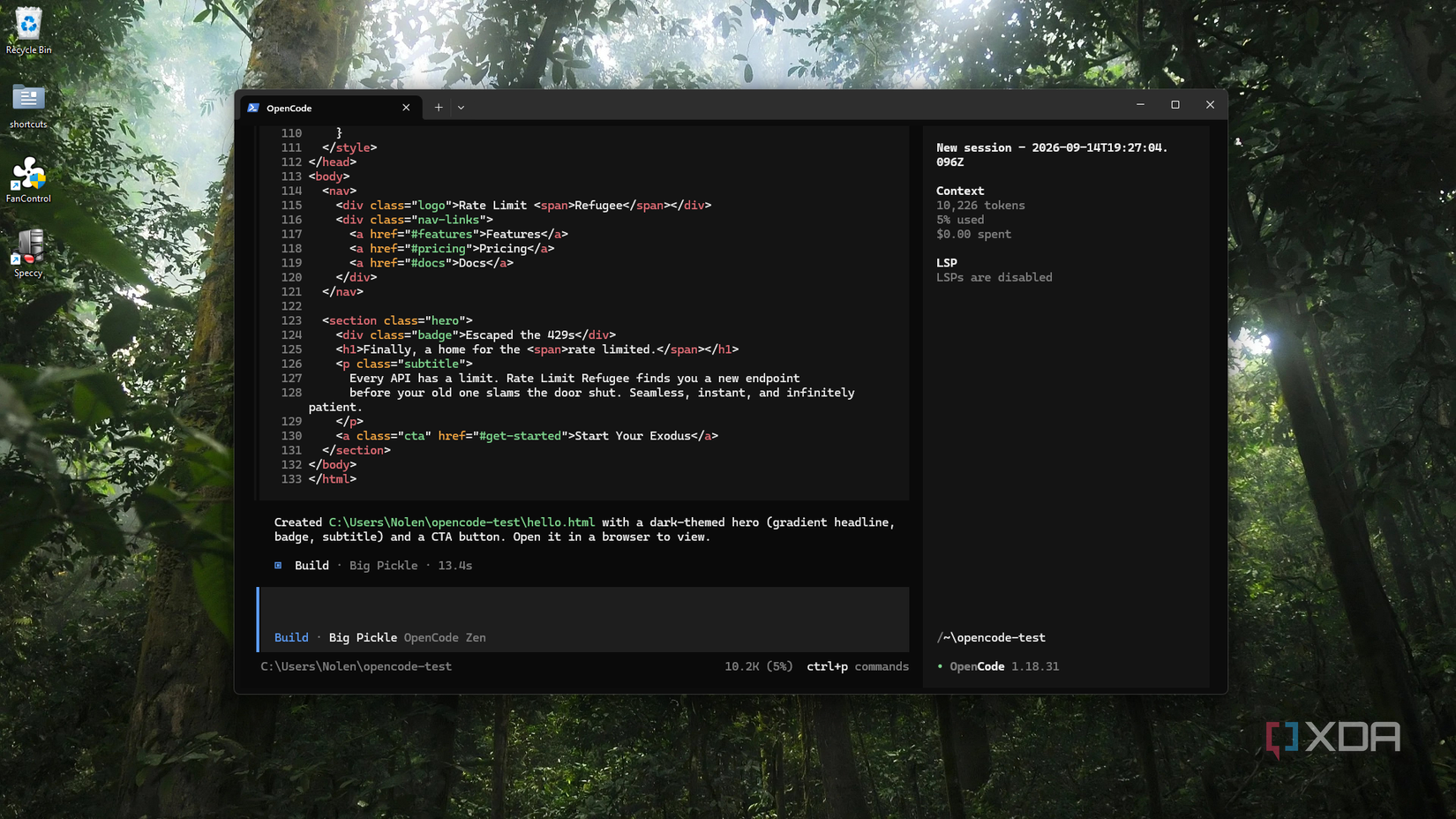Click code line 130 Start Your Exodus

tap(527, 436)
